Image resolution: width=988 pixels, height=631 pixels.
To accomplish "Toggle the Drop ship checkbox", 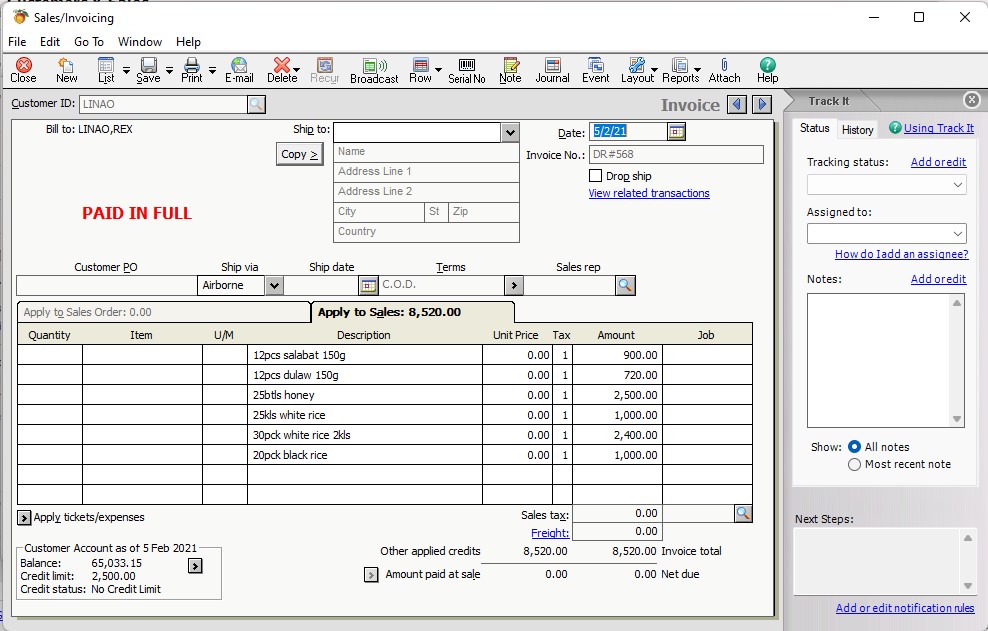I will tap(595, 175).
